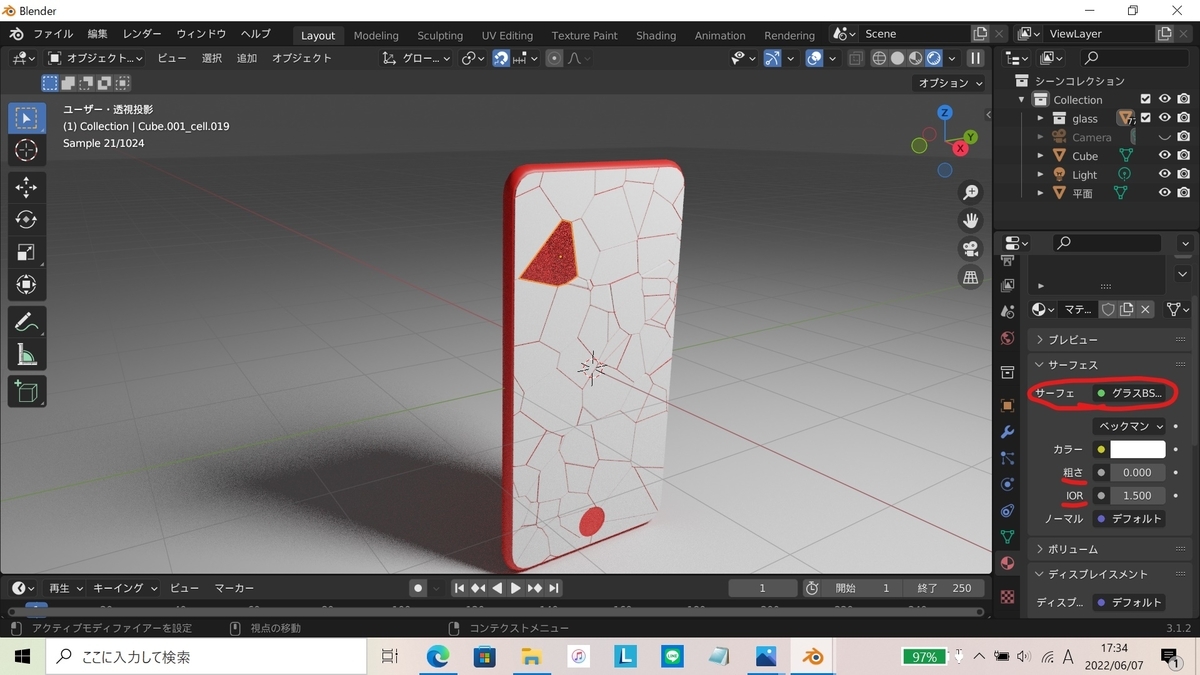Open オプション dropdown in viewport
The image size is (1200, 675).
(949, 83)
